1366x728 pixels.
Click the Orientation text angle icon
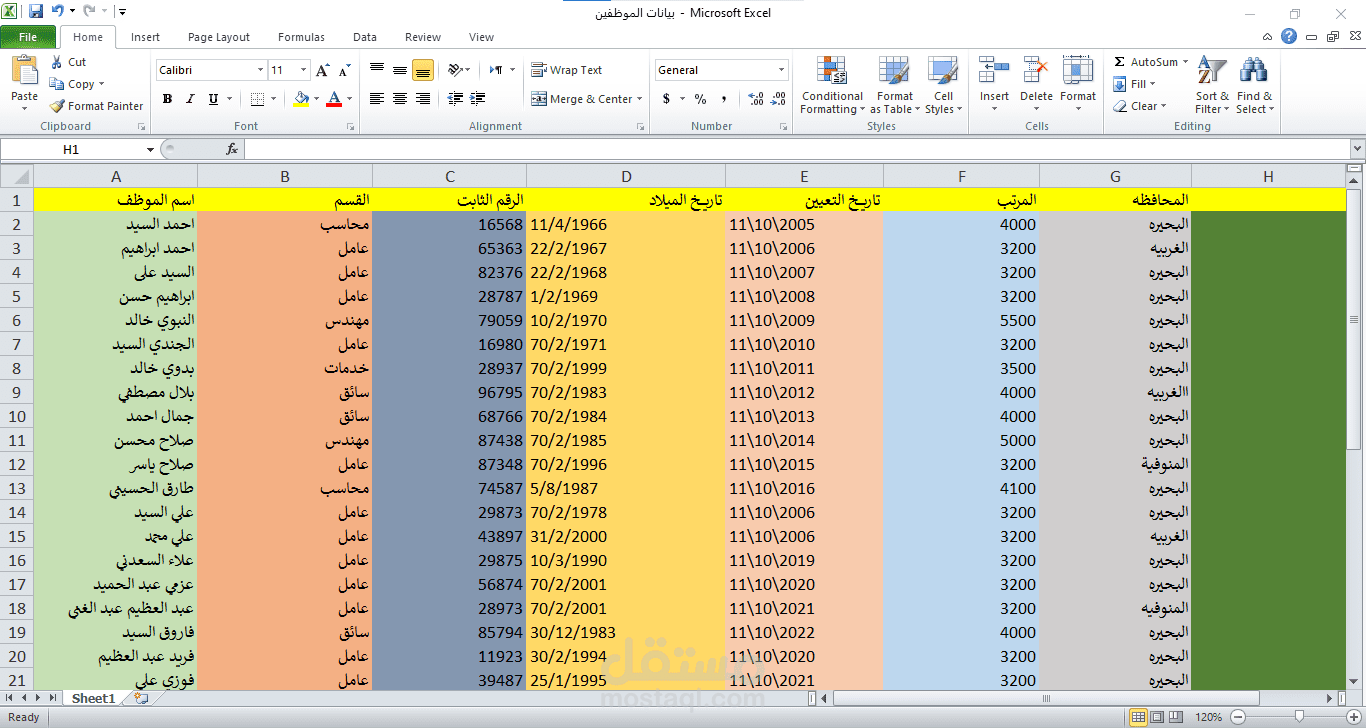pos(456,70)
